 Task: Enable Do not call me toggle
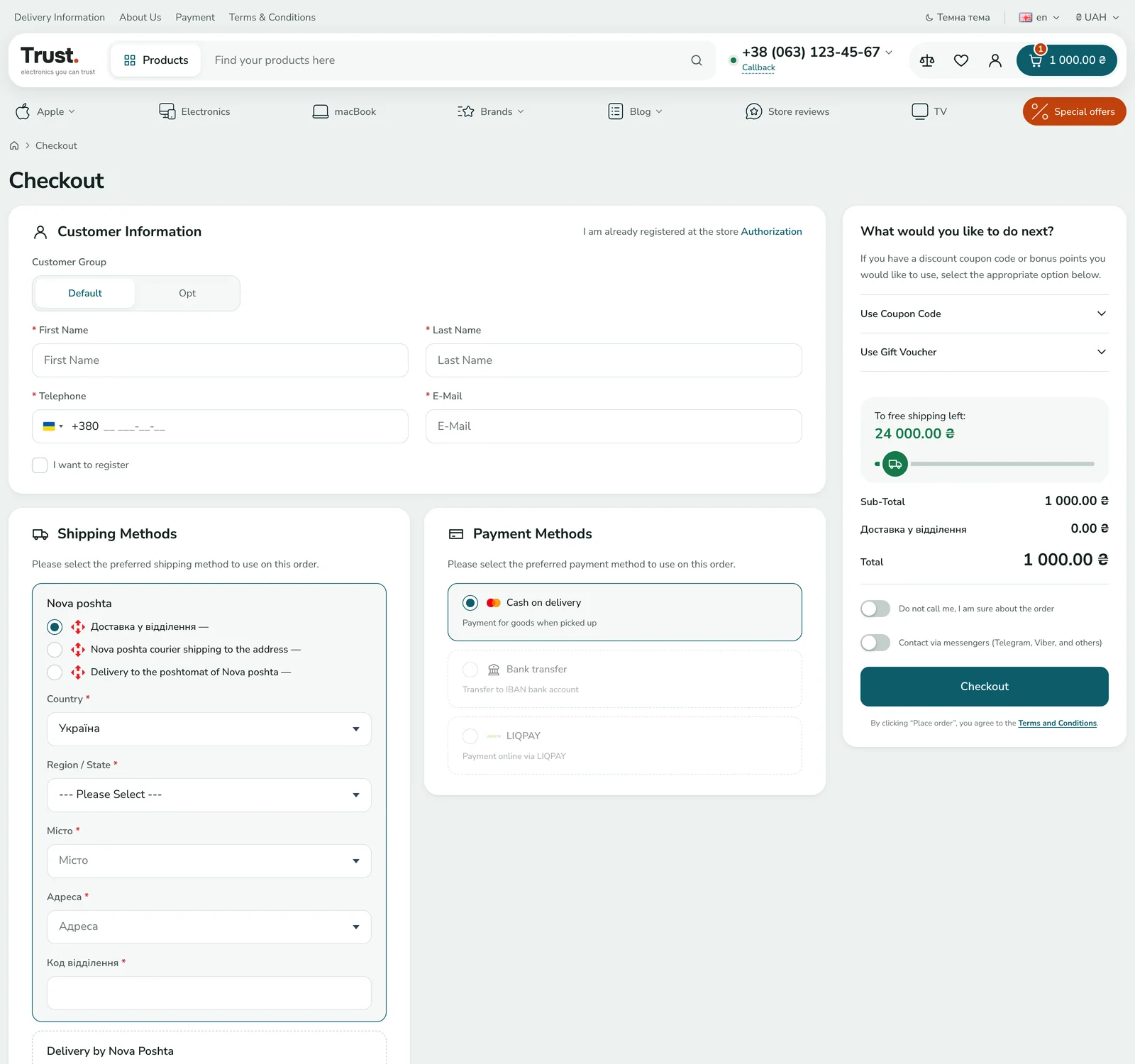(875, 609)
